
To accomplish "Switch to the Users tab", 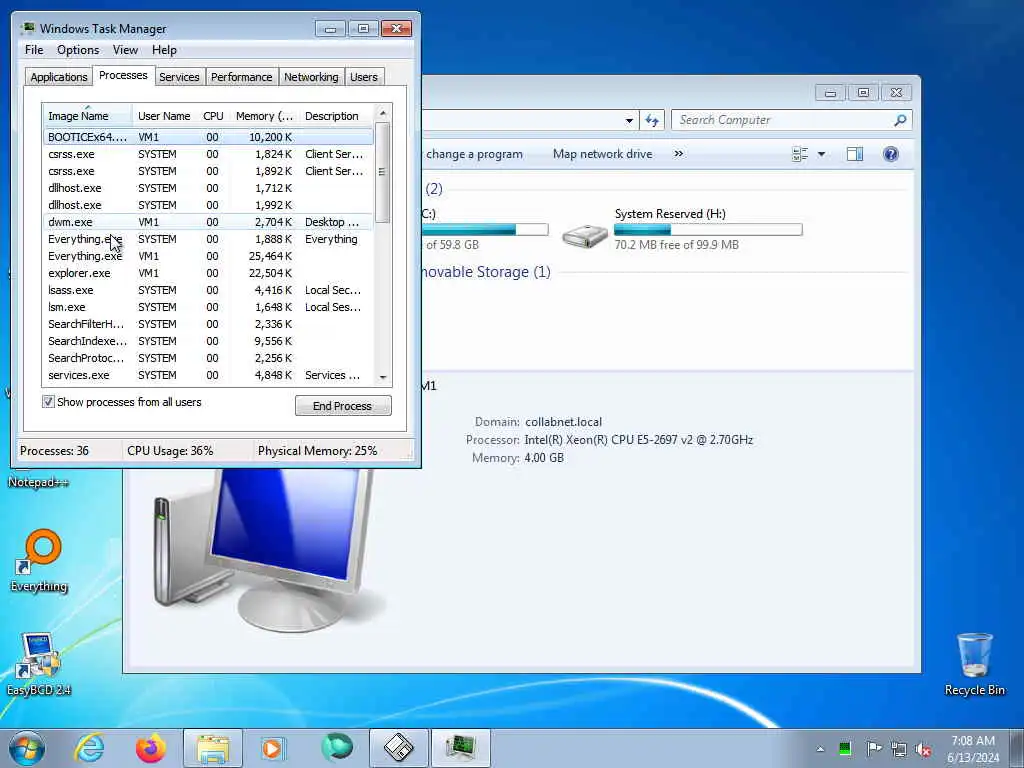I will [364, 77].
